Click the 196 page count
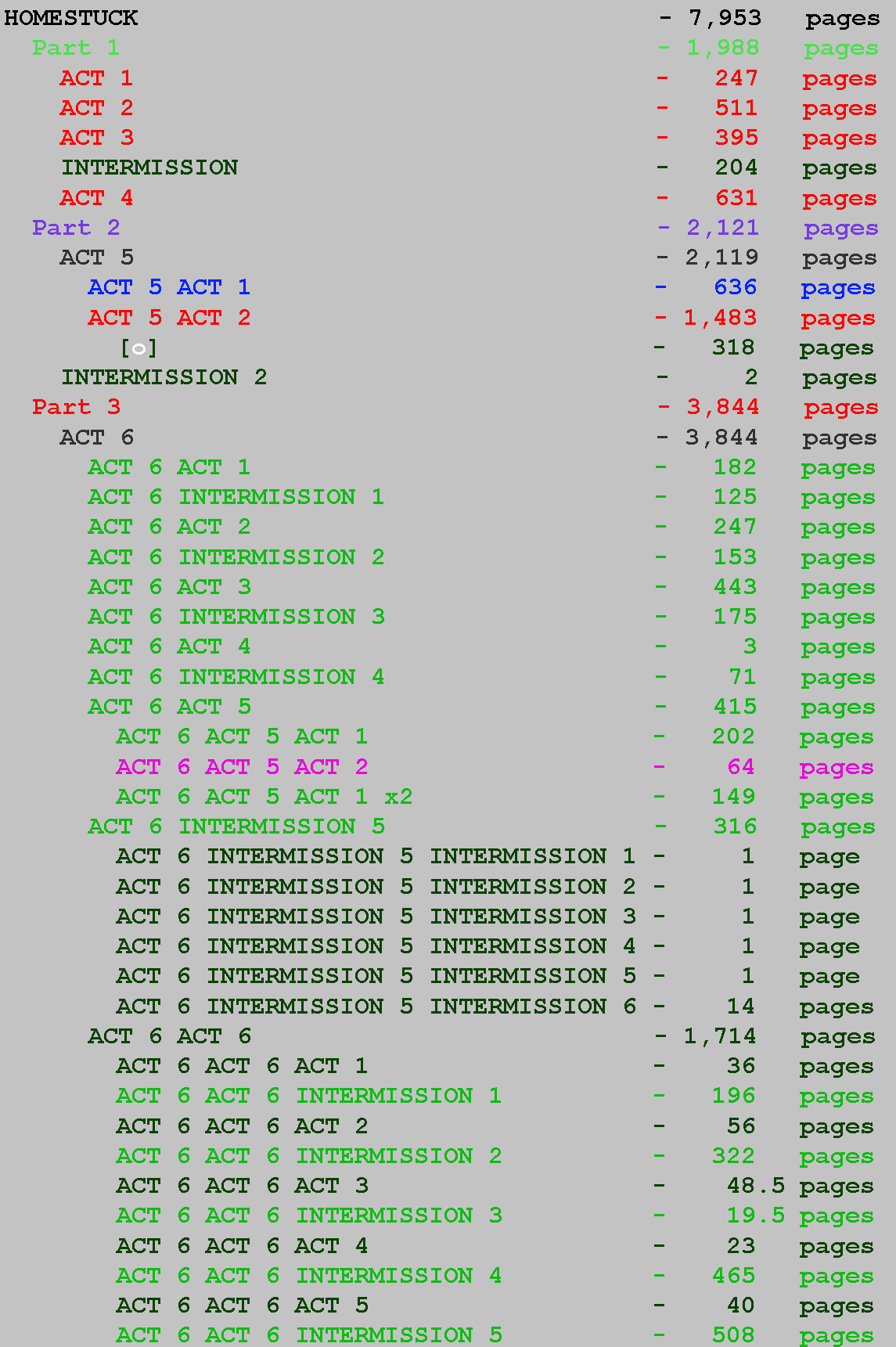 pyautogui.click(x=733, y=1096)
